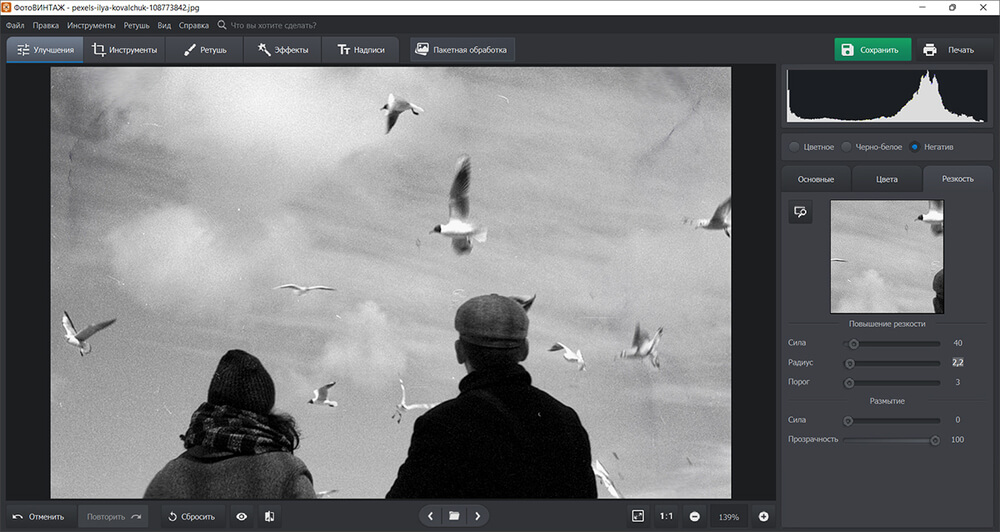Open the folder browse icon

[454, 516]
